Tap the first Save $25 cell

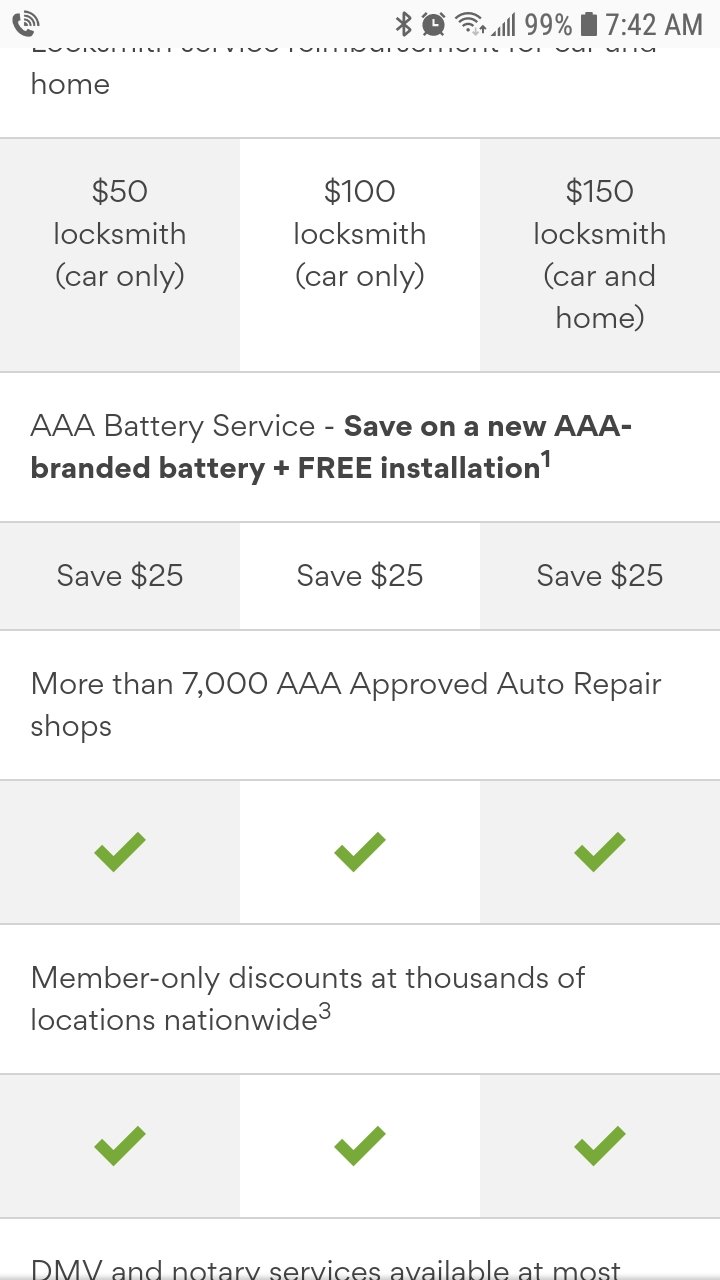[x=120, y=576]
